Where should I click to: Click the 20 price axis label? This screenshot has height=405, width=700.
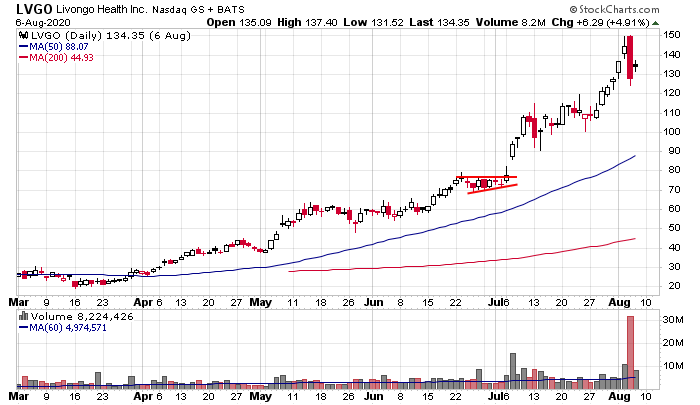pos(674,286)
